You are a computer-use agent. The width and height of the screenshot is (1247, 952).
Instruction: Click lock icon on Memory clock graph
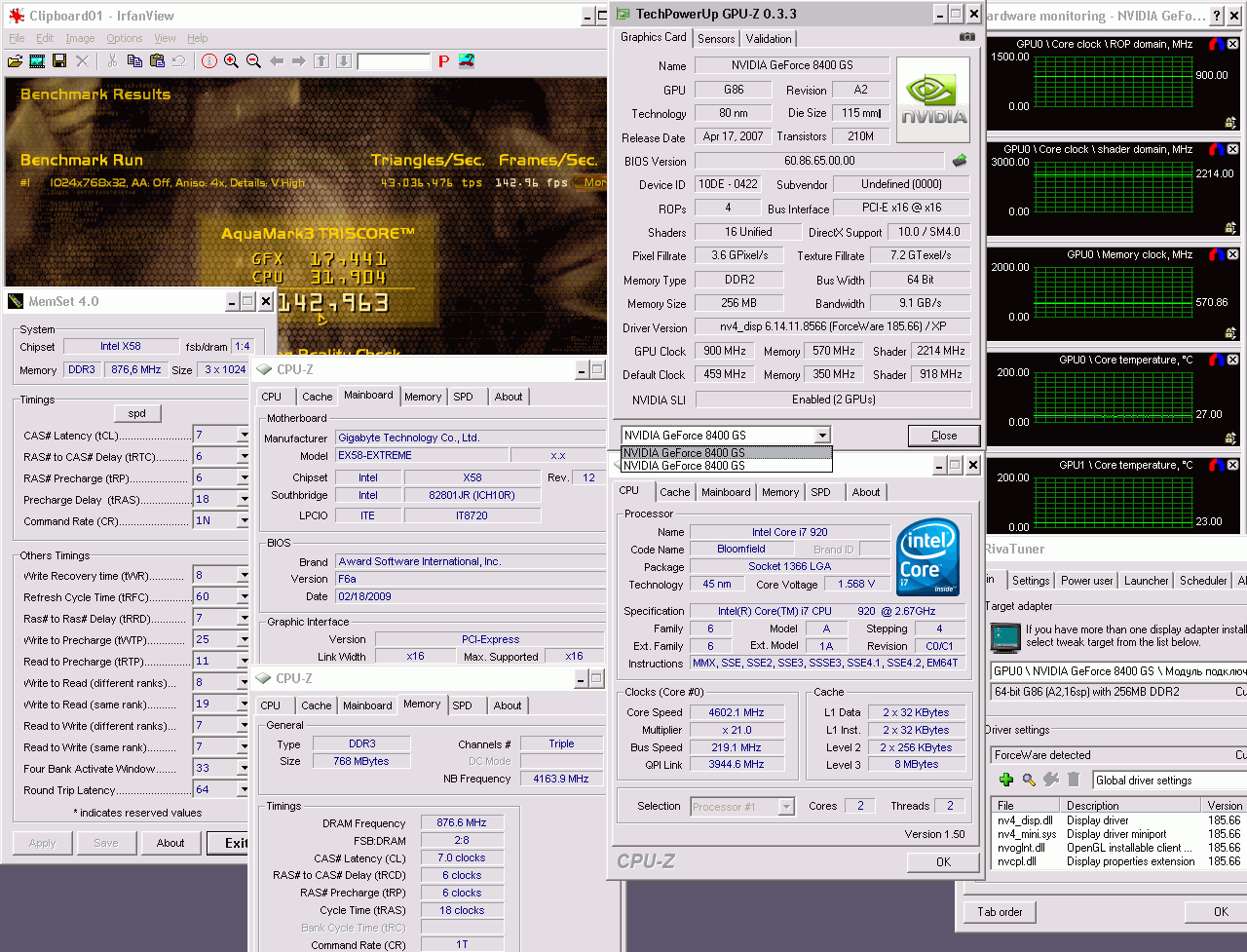click(x=1231, y=333)
